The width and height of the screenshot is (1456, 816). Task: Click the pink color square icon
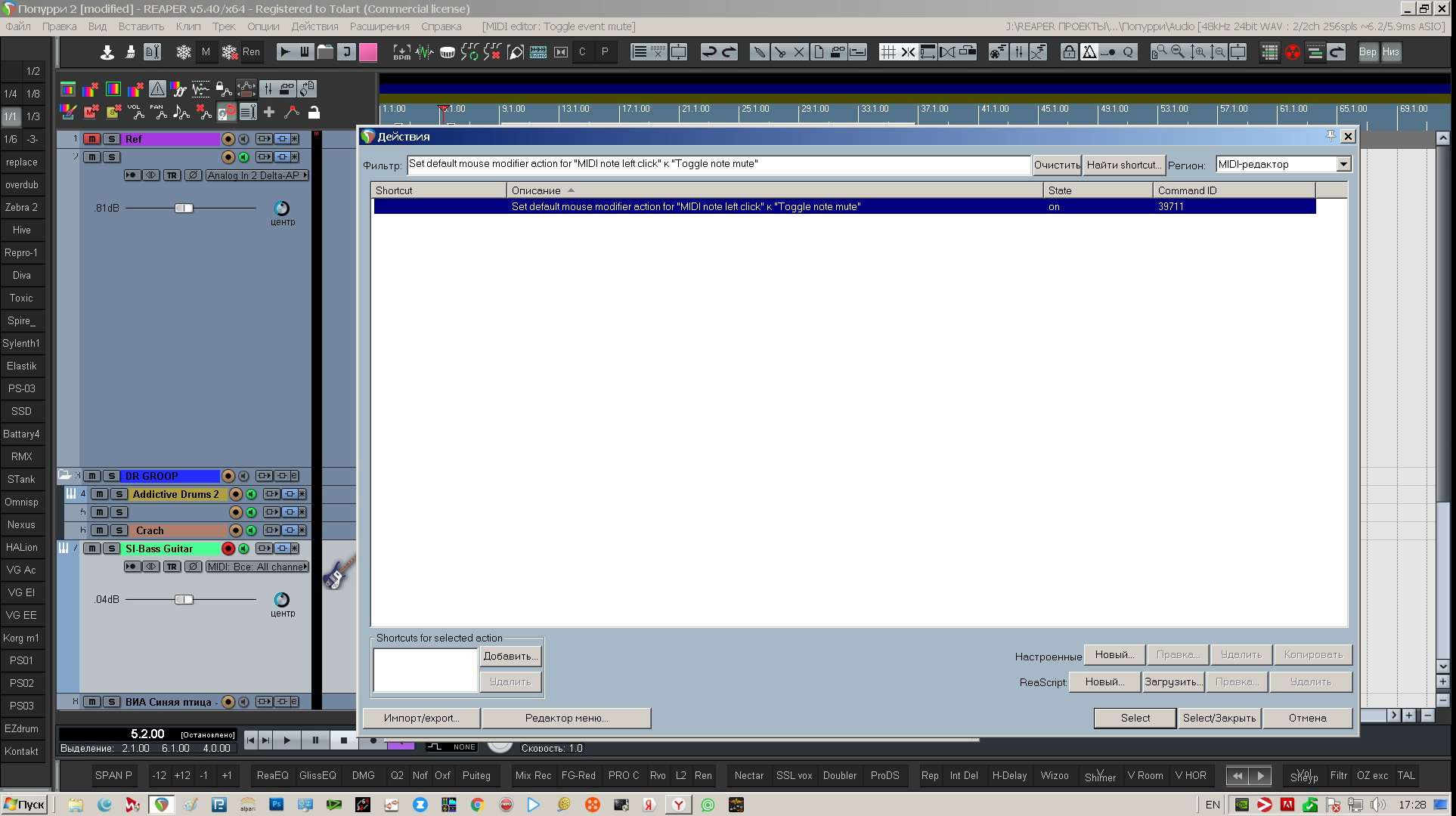(x=368, y=52)
